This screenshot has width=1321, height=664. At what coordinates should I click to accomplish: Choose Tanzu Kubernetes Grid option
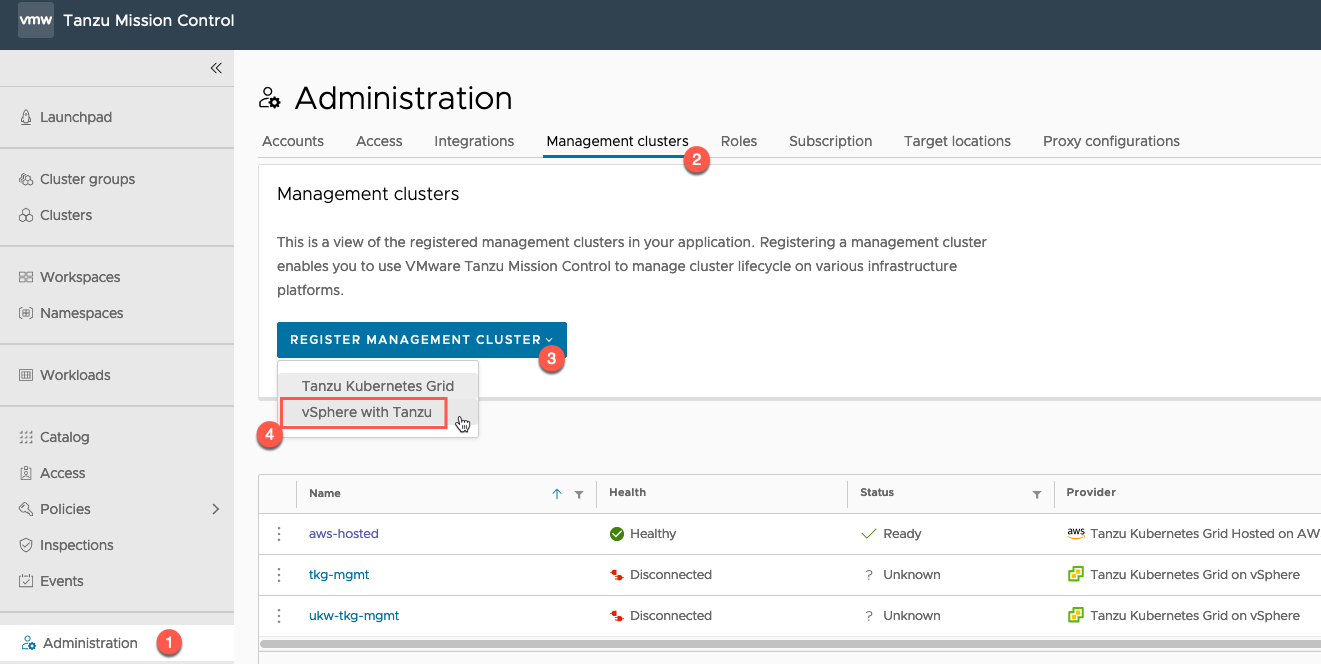(x=378, y=386)
